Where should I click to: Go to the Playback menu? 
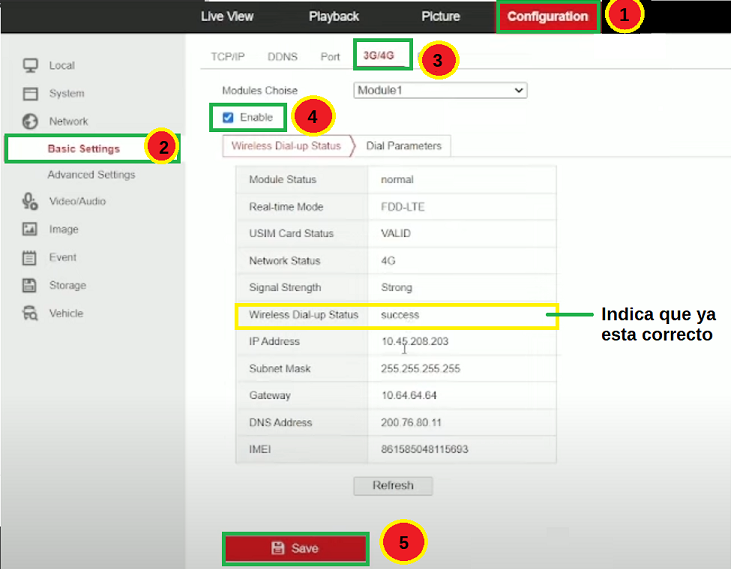(x=334, y=16)
